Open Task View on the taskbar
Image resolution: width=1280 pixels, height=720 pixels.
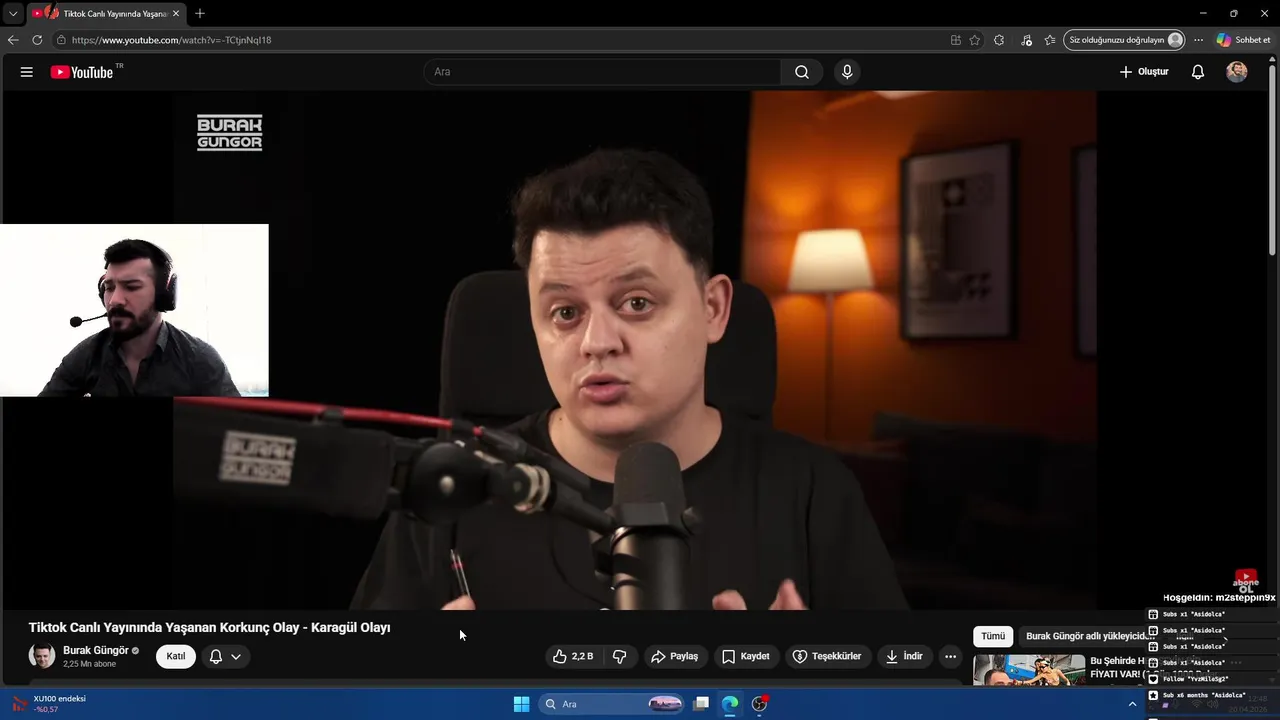[x=702, y=704]
